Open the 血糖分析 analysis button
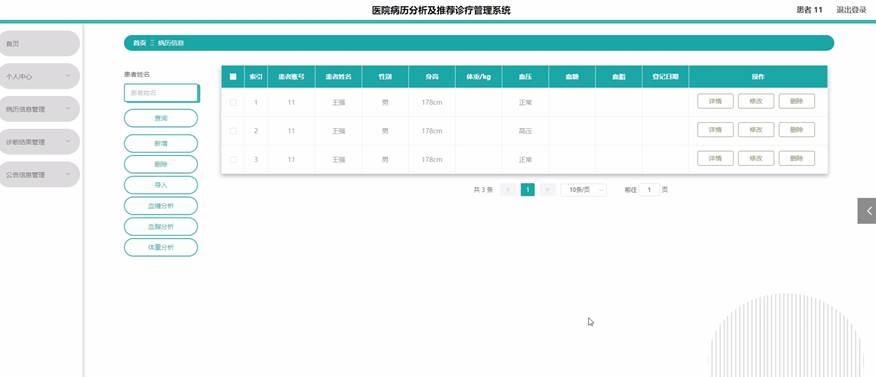This screenshot has width=876, height=377. pyautogui.click(x=161, y=206)
